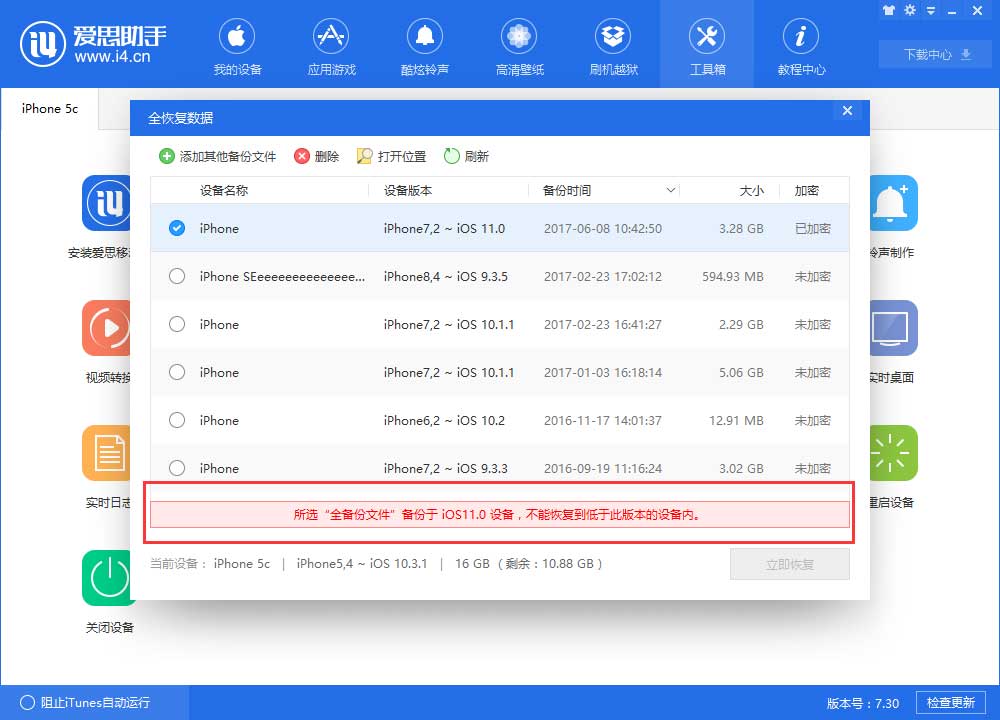The height and width of the screenshot is (720, 1000).
Task: Expand the 下载中心 download menu
Action: click(934, 55)
